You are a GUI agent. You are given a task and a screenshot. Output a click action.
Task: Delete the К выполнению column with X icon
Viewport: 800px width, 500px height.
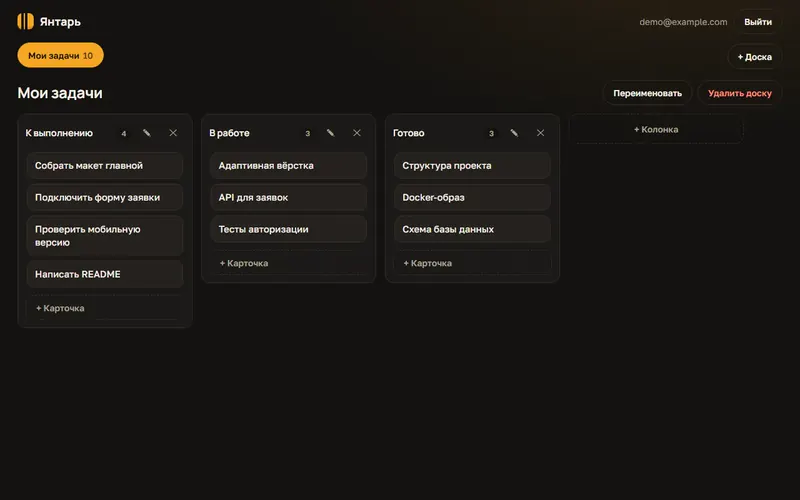click(x=173, y=133)
